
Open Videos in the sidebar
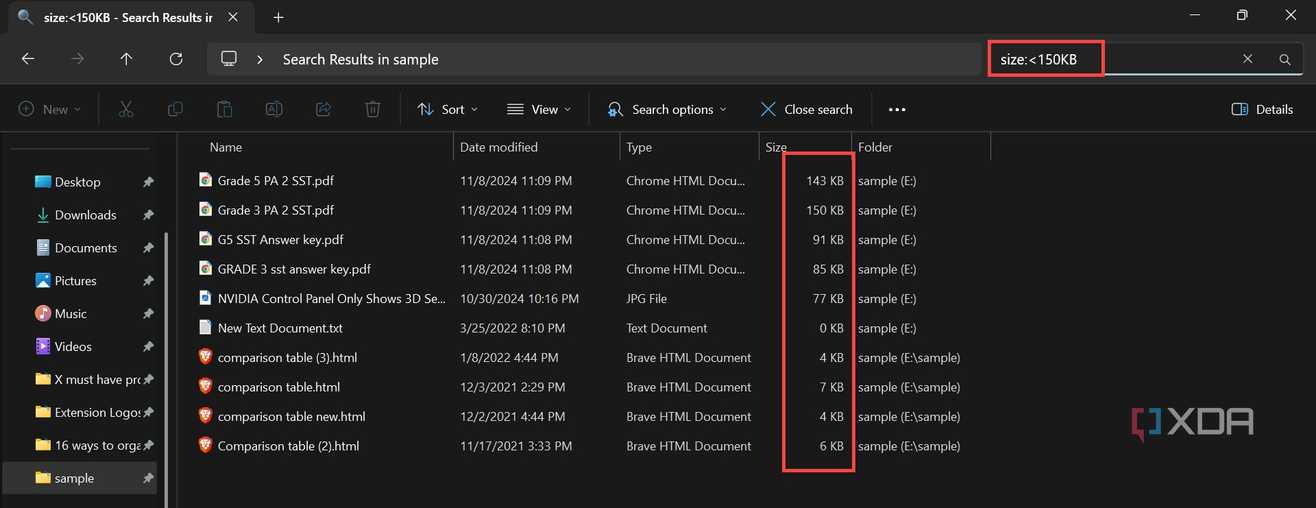[73, 346]
